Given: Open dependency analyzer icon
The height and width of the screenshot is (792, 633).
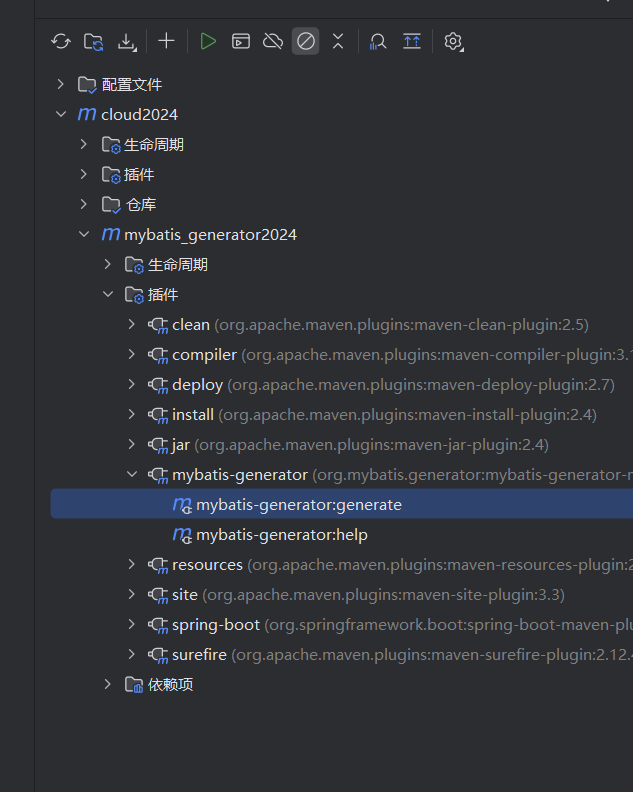Looking at the screenshot, I should [378, 41].
